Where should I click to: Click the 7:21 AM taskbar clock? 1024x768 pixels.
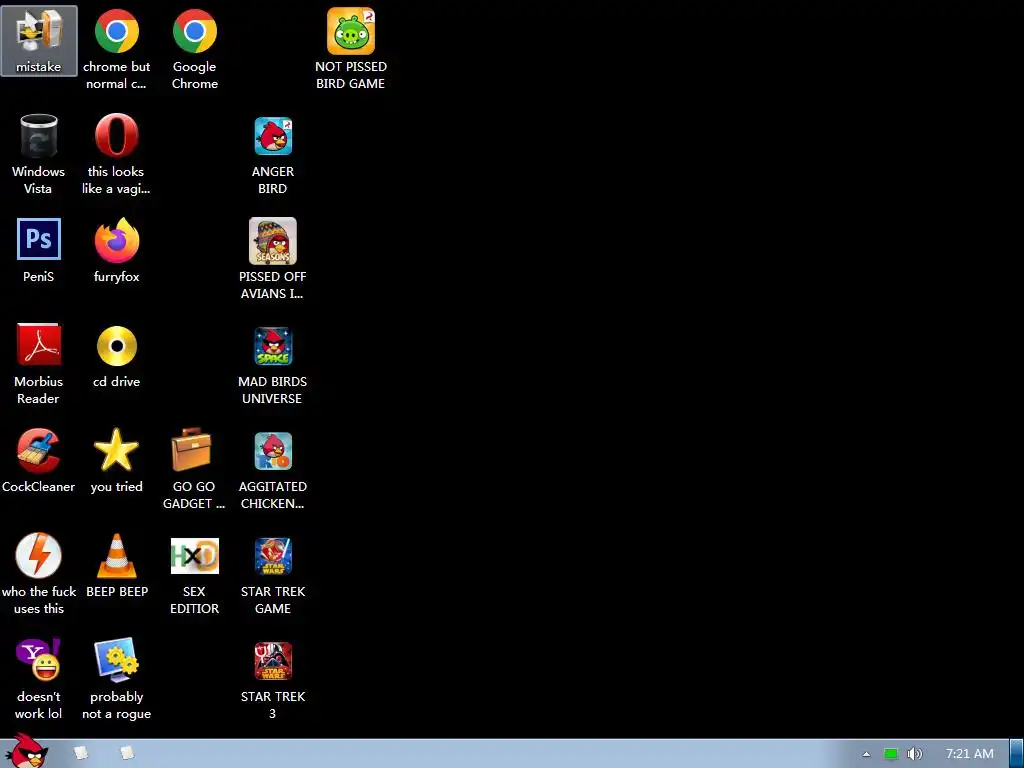[970, 754]
